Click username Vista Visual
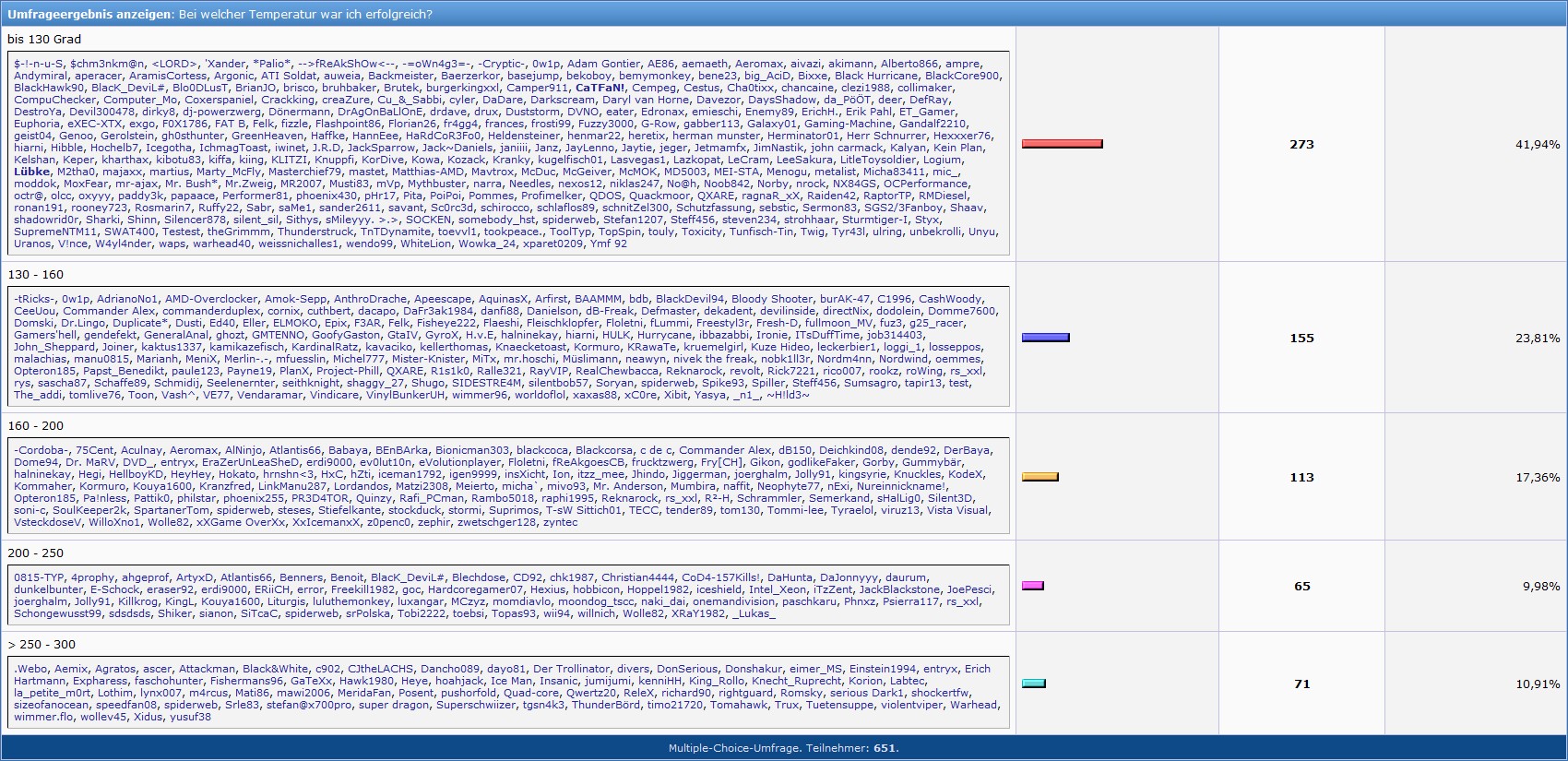Image resolution: width=1568 pixels, height=761 pixels. (957, 511)
